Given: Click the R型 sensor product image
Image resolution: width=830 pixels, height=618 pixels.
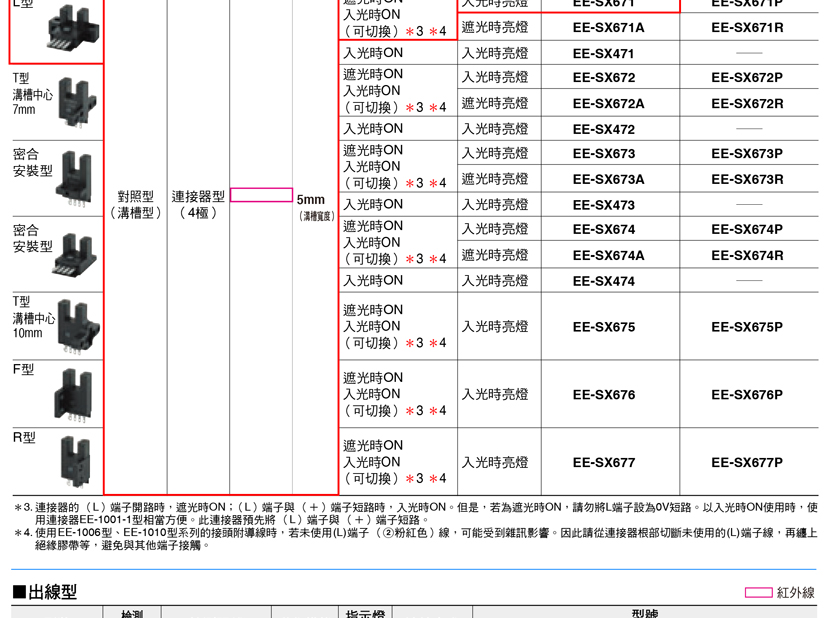Looking at the screenshot, I should (x=75, y=463).
